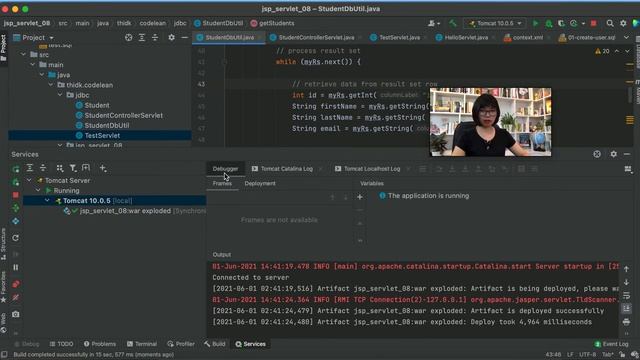The width and height of the screenshot is (640, 360).
Task: Add a new watch with plus icon
Action: click(360, 197)
